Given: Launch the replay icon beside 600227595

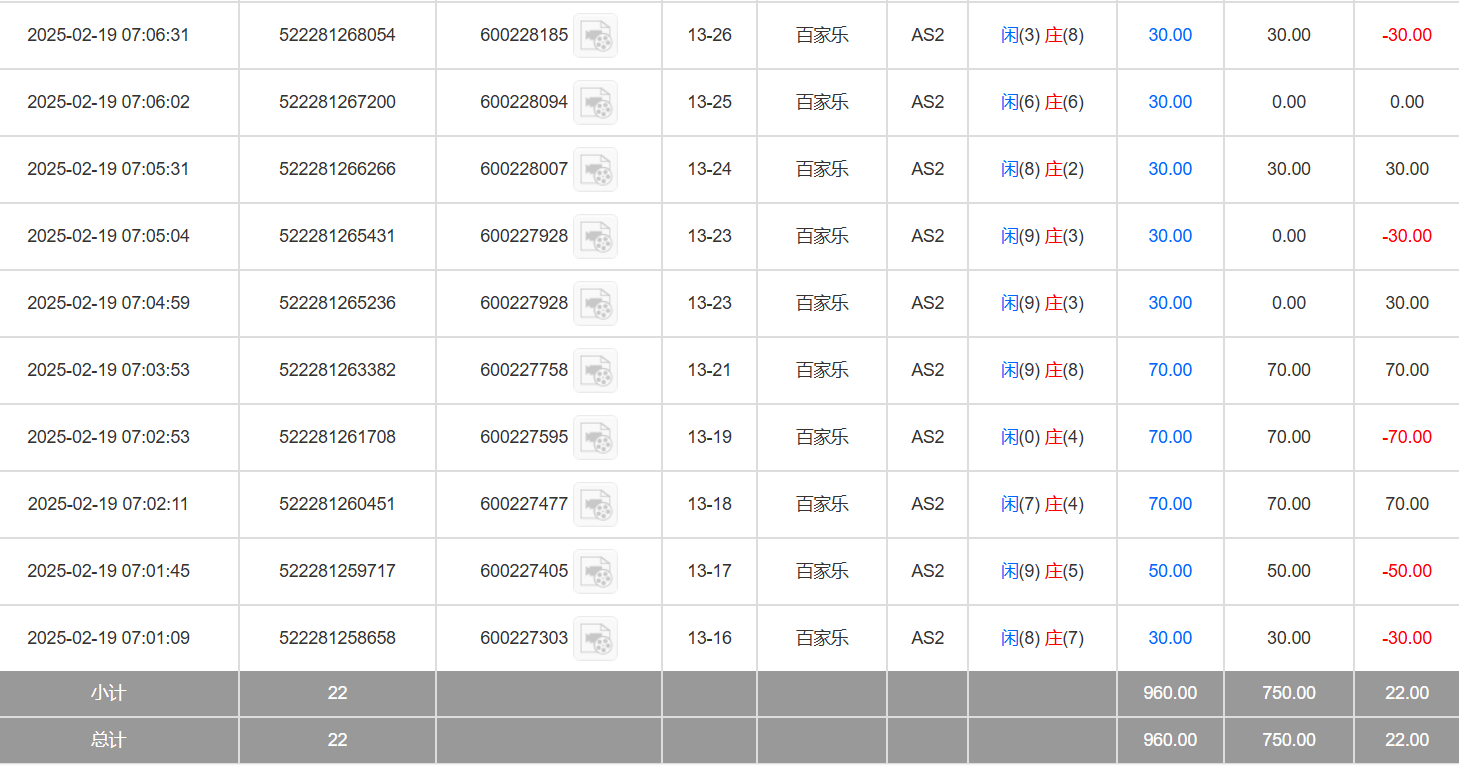Looking at the screenshot, I should [x=595, y=438].
